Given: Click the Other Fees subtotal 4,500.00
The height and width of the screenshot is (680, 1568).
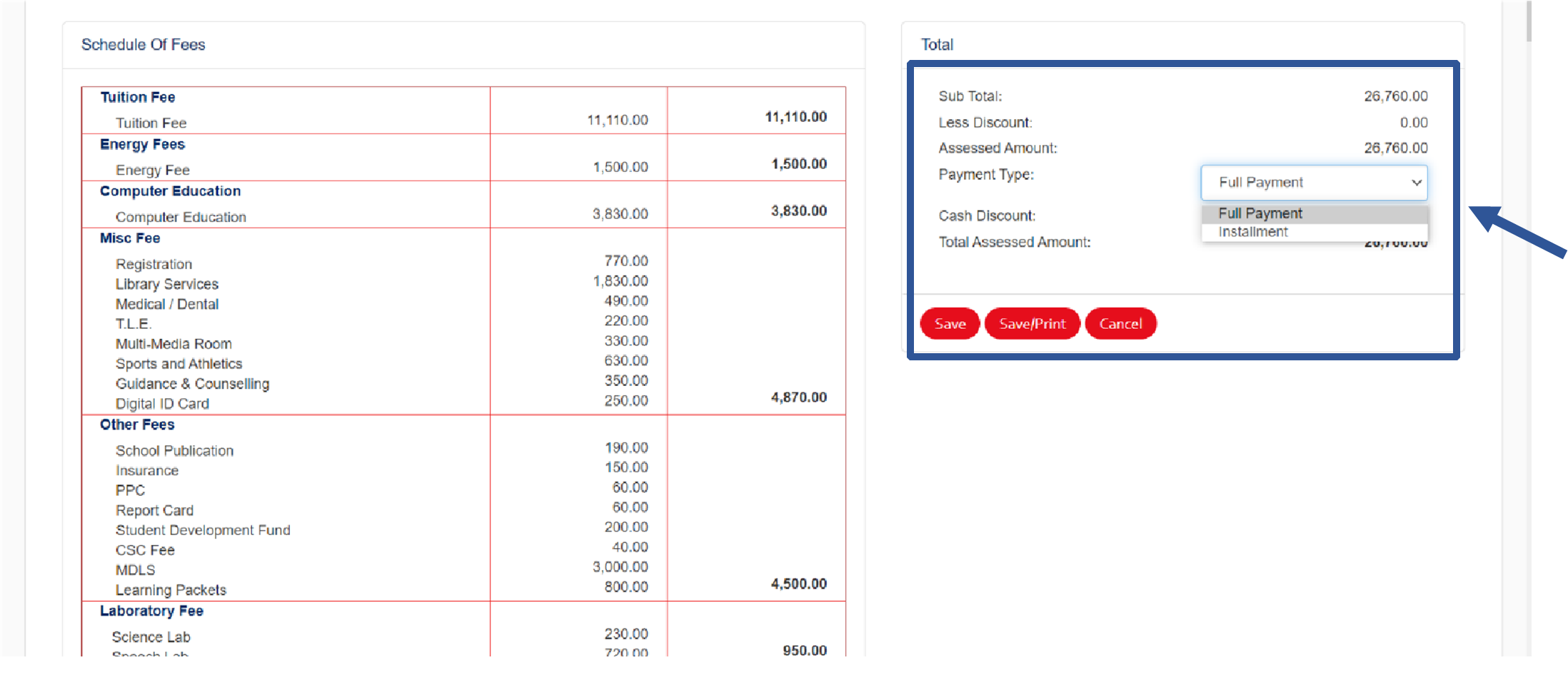Looking at the screenshot, I should pos(798,584).
